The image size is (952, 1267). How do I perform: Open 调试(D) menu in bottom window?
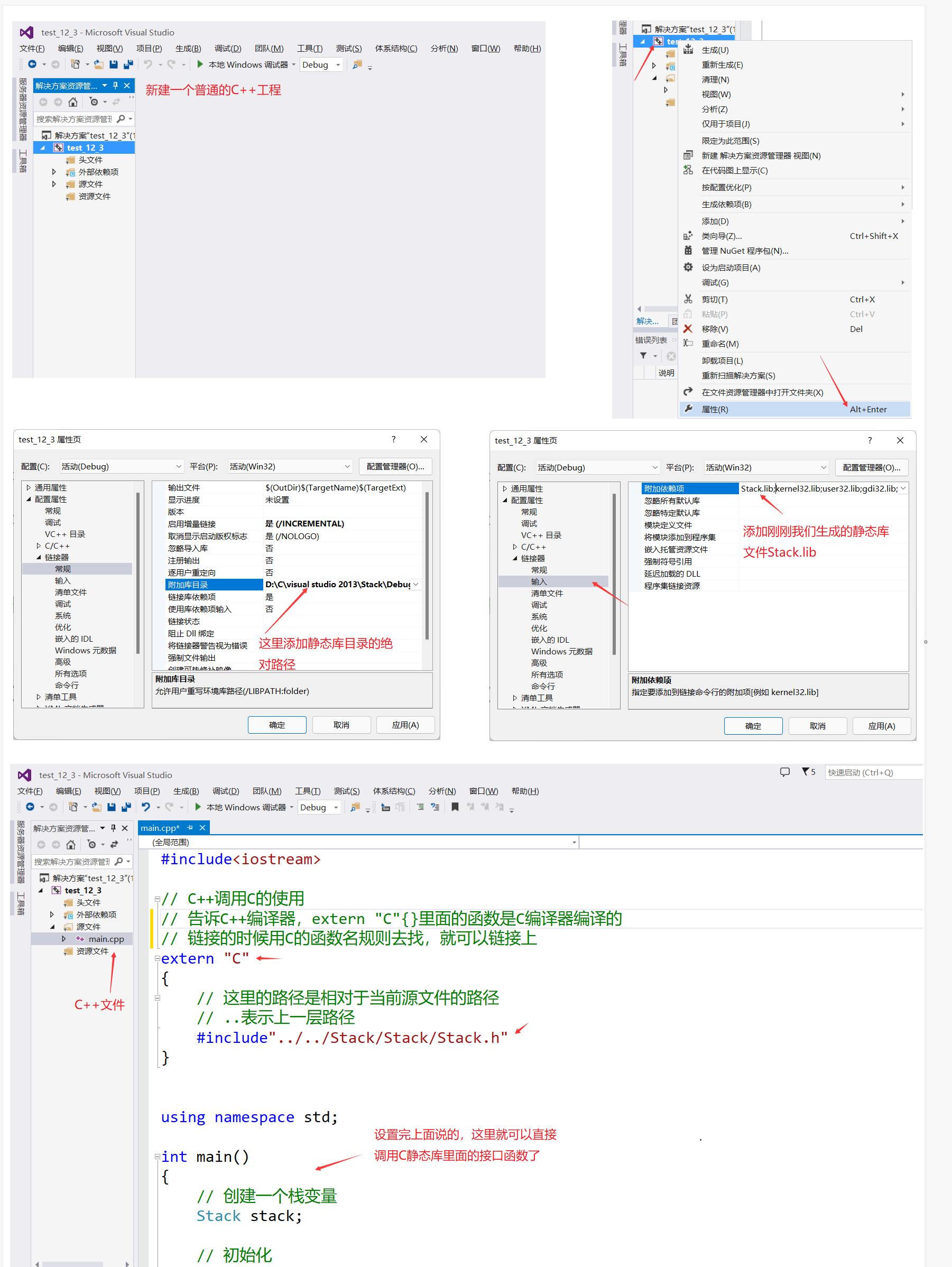[x=226, y=791]
